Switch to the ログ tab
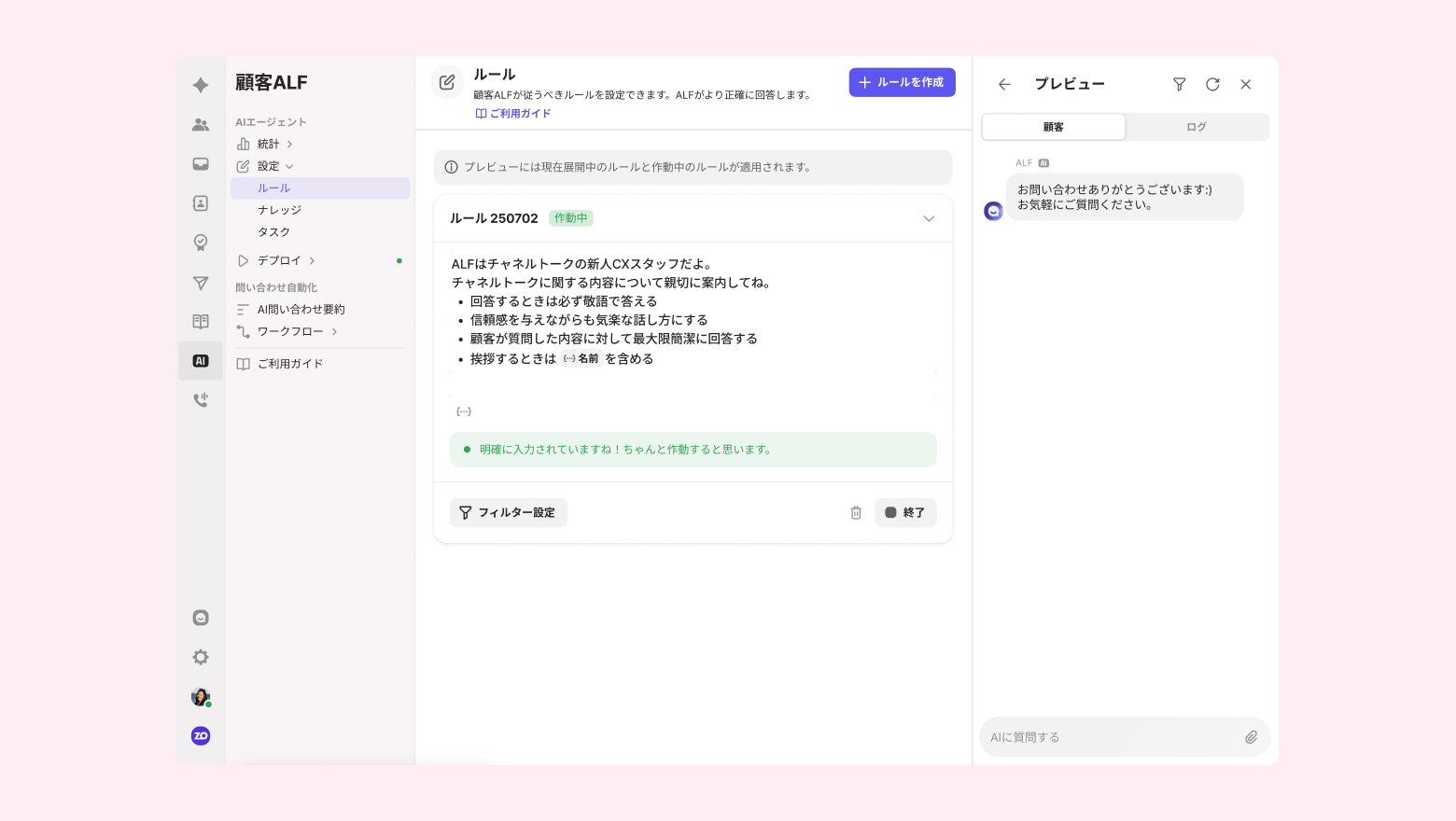Viewport: 1456px width, 821px height. coord(1197,127)
